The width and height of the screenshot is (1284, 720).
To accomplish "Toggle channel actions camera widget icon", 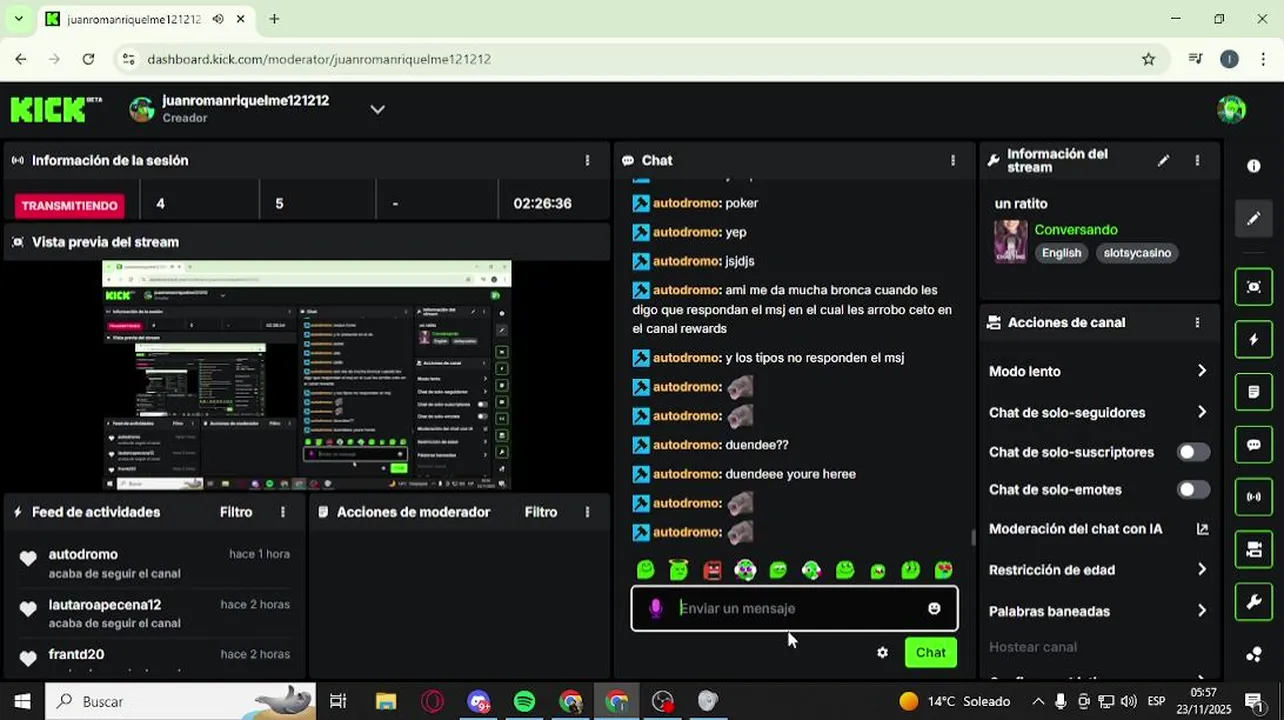I will [x=1254, y=549].
